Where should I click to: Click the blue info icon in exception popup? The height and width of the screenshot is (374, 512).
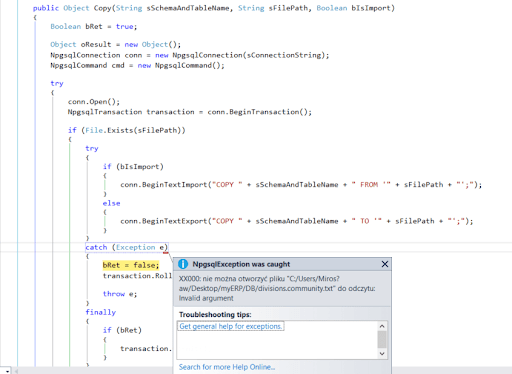tap(183, 264)
